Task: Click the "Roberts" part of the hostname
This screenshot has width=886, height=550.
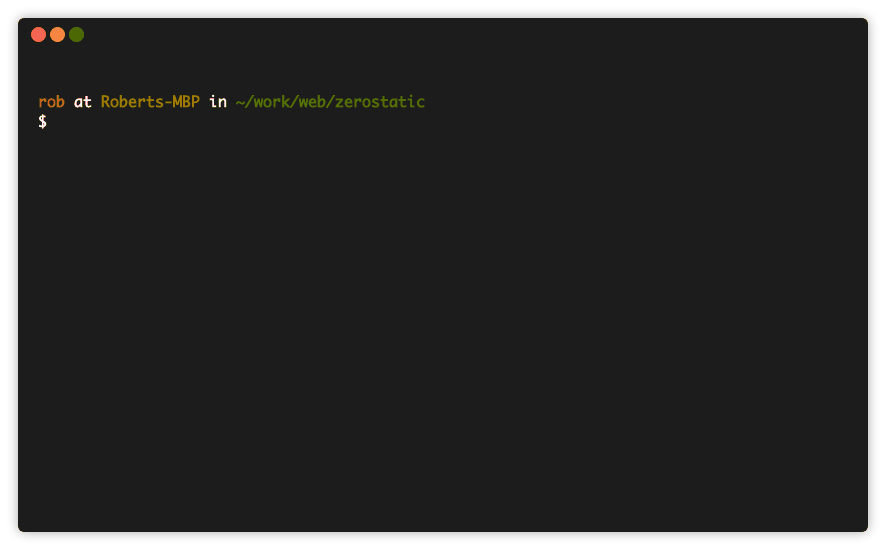Action: click(x=131, y=102)
